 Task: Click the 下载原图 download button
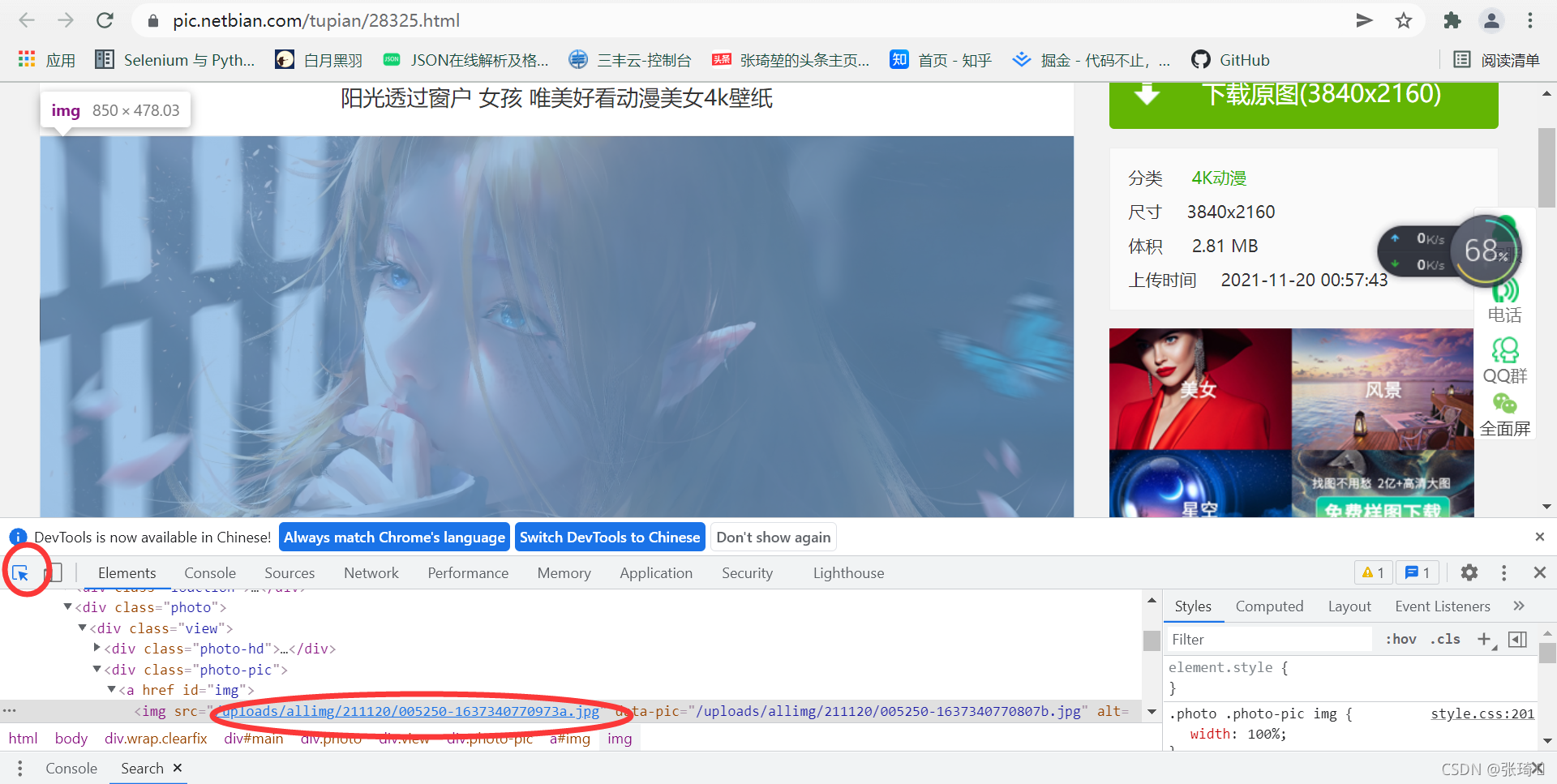click(1303, 104)
